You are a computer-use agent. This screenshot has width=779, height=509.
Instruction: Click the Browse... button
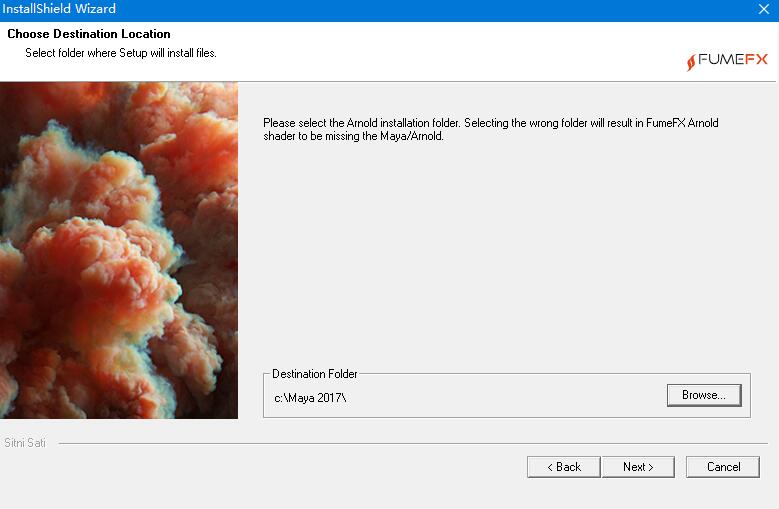704,395
